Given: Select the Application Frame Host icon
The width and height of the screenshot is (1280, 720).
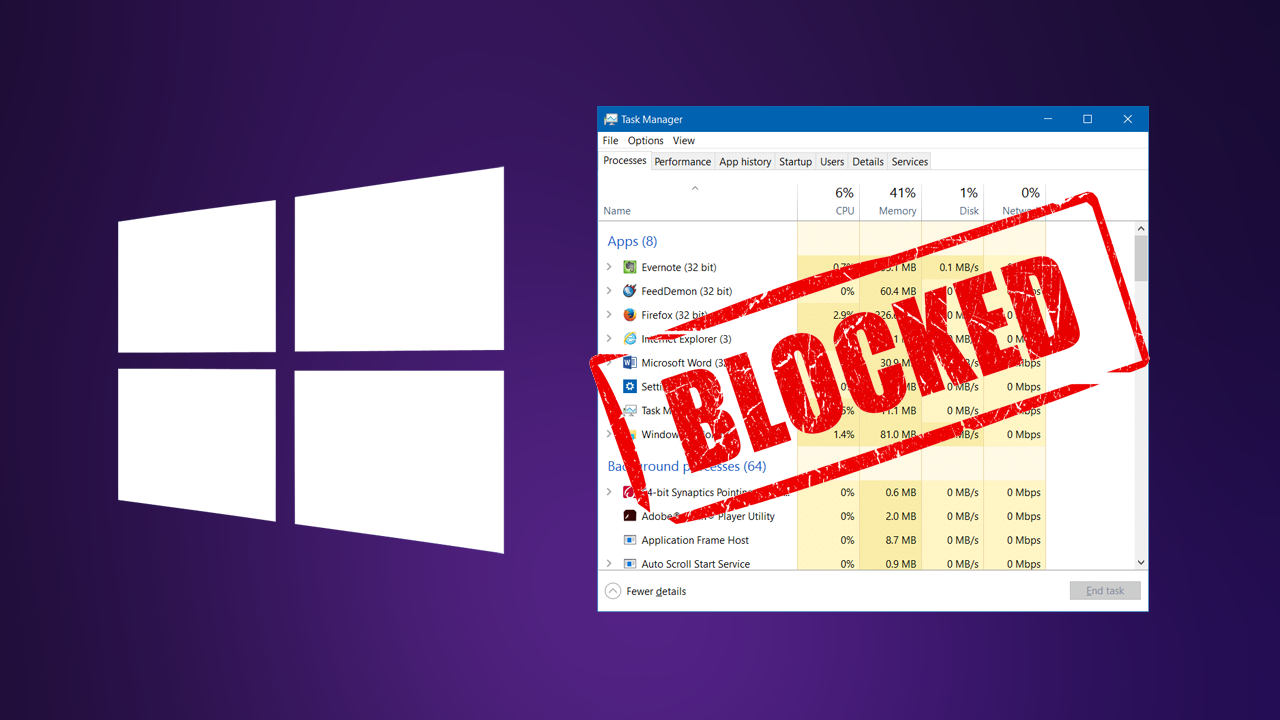Looking at the screenshot, I should [x=630, y=540].
